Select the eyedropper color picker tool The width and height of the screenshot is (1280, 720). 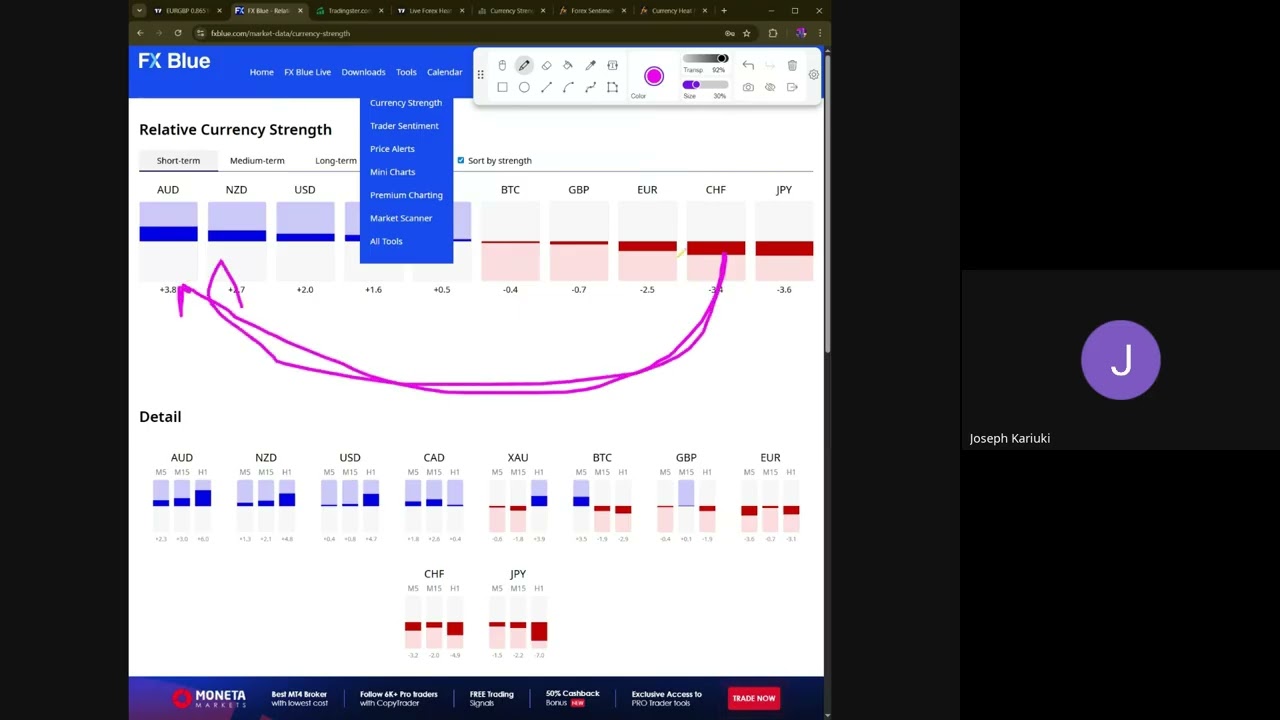[590, 66]
